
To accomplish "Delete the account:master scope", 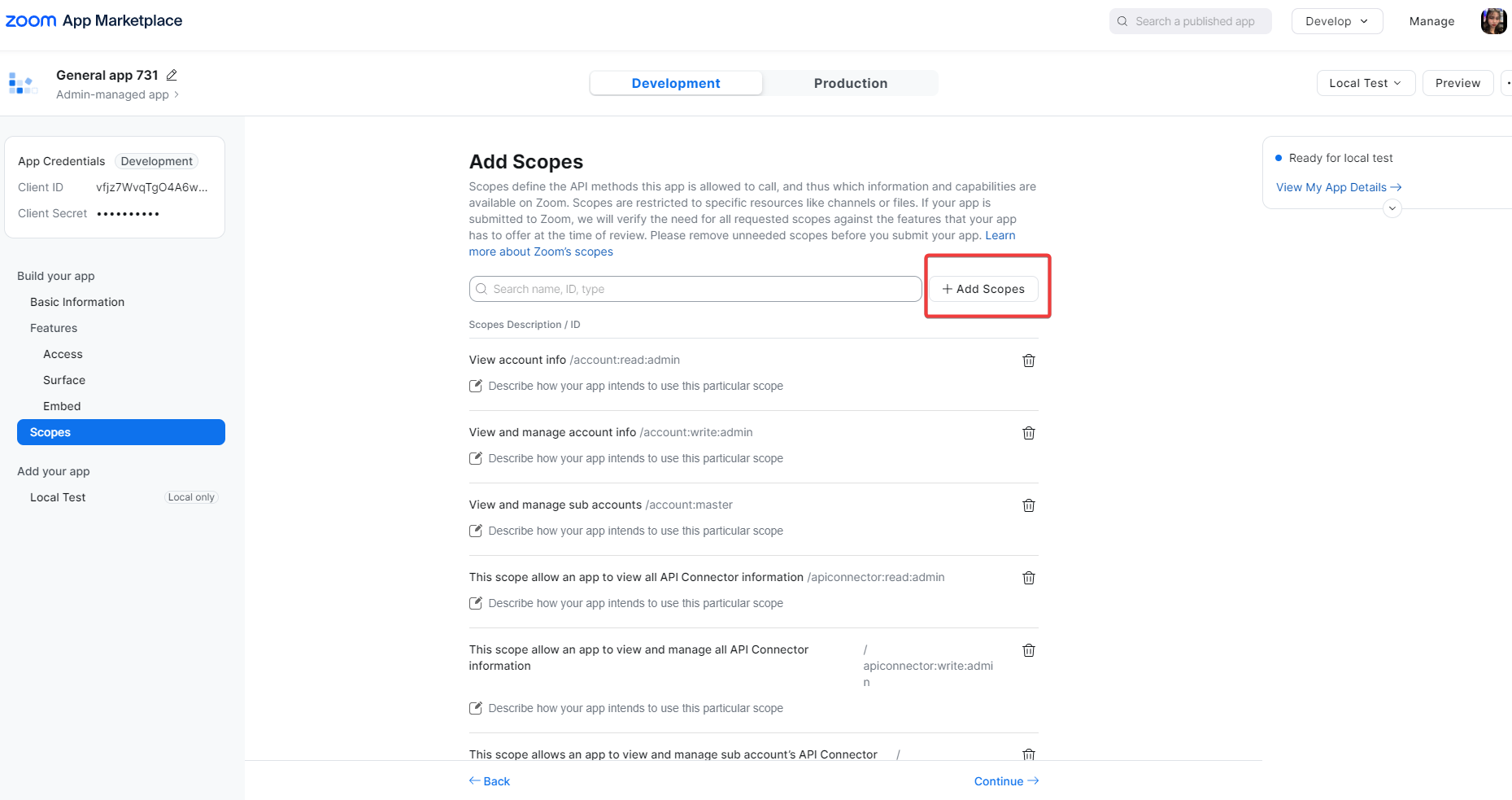I will [1029, 505].
